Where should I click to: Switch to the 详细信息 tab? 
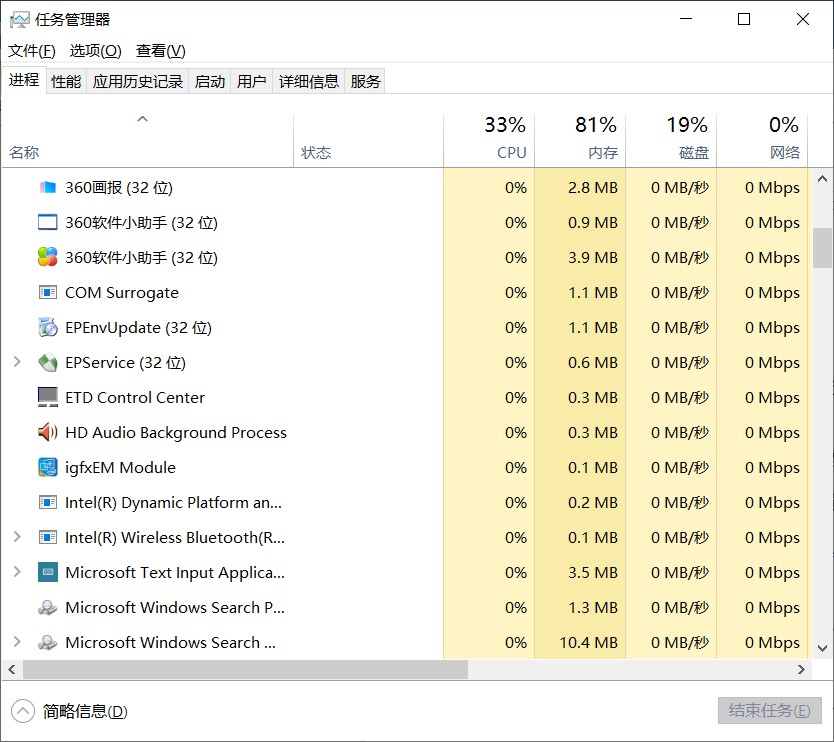(308, 81)
